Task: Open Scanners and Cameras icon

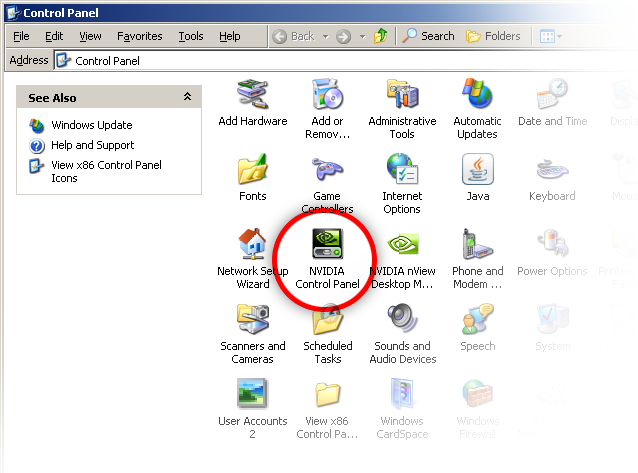Action: (x=253, y=319)
